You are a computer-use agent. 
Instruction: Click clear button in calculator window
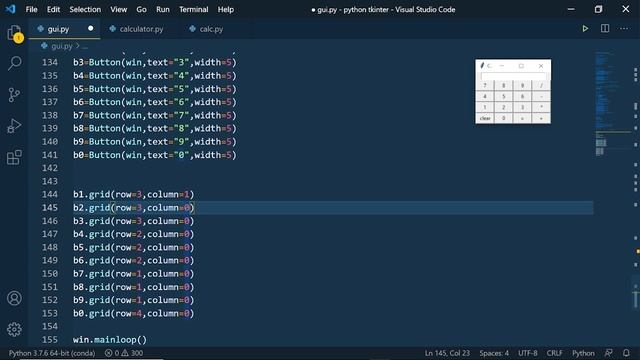tap(485, 118)
